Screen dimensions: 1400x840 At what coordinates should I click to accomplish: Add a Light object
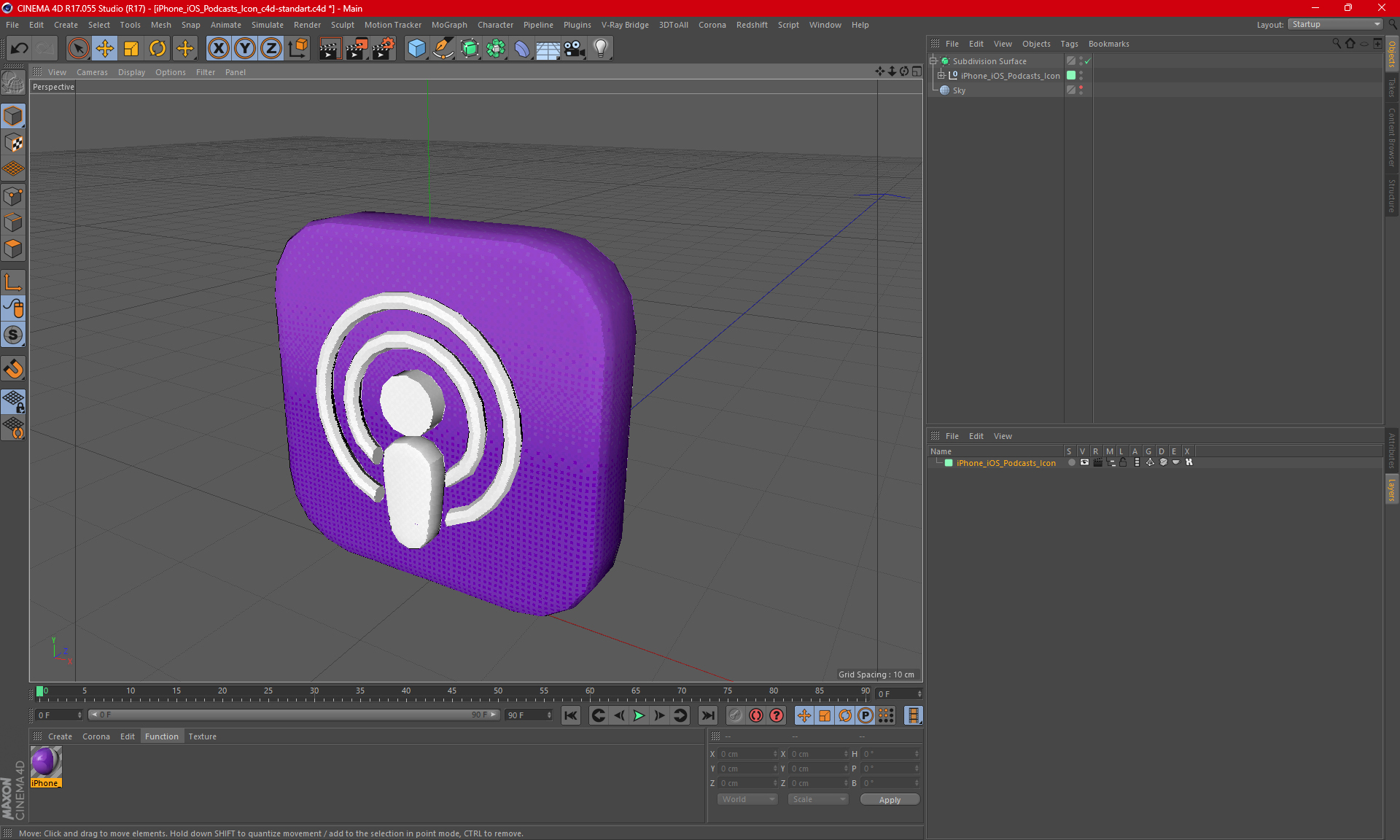600,49
